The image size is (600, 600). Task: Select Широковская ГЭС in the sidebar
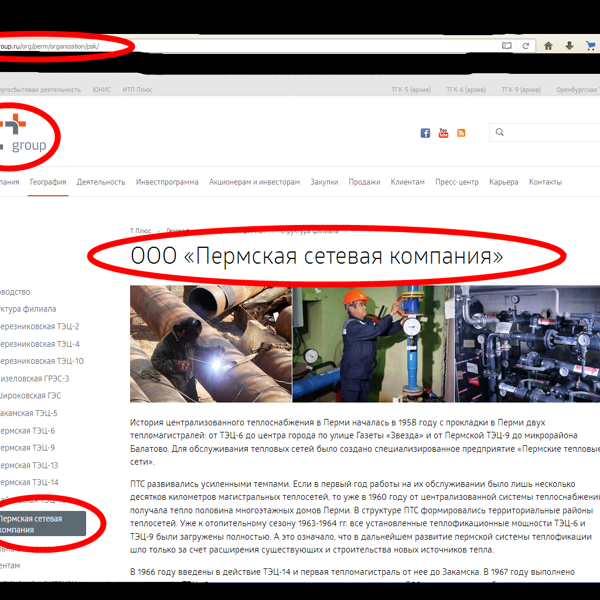(x=30, y=396)
